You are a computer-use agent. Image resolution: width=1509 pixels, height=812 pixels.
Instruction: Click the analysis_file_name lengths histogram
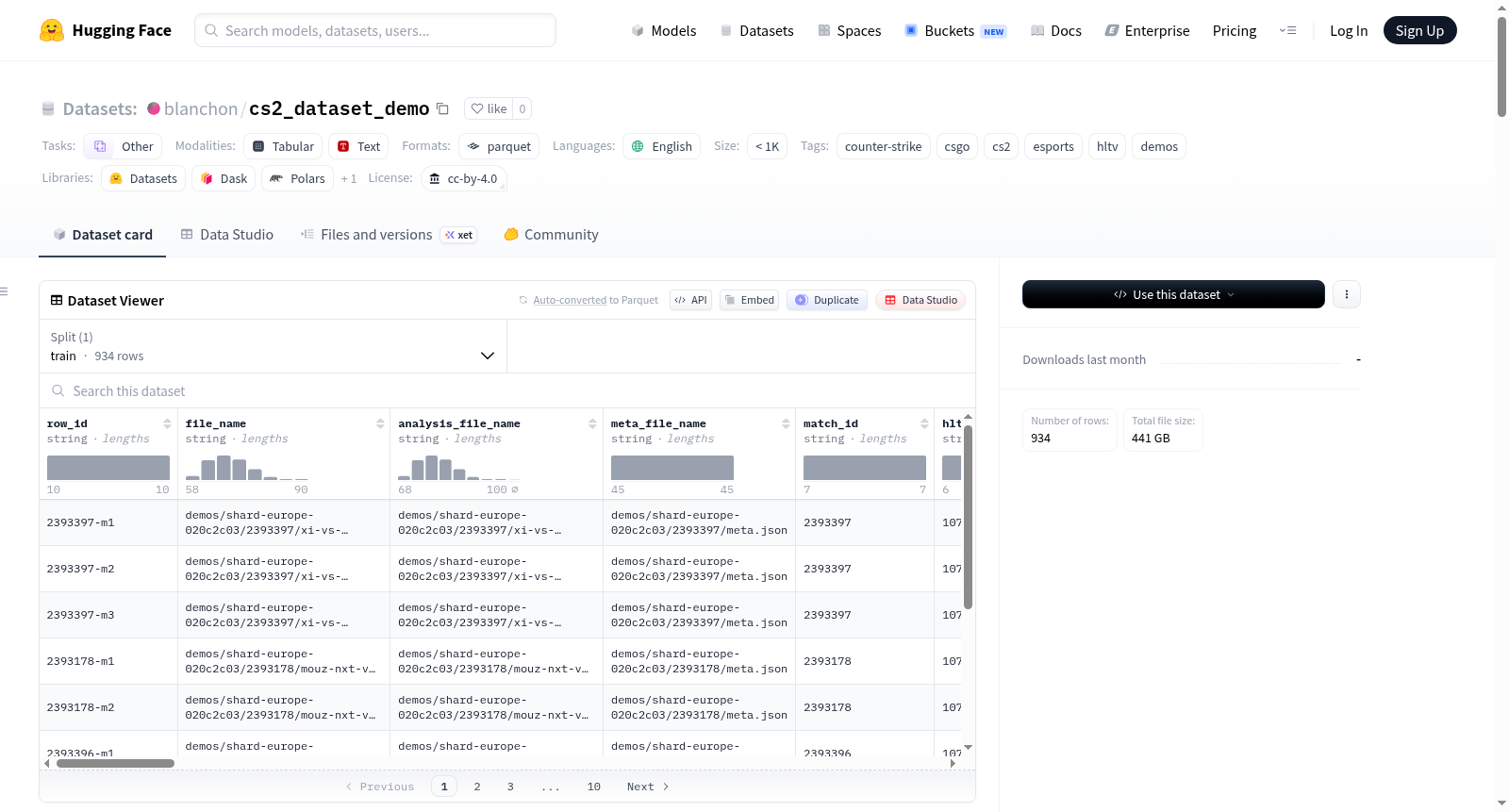coord(459,468)
